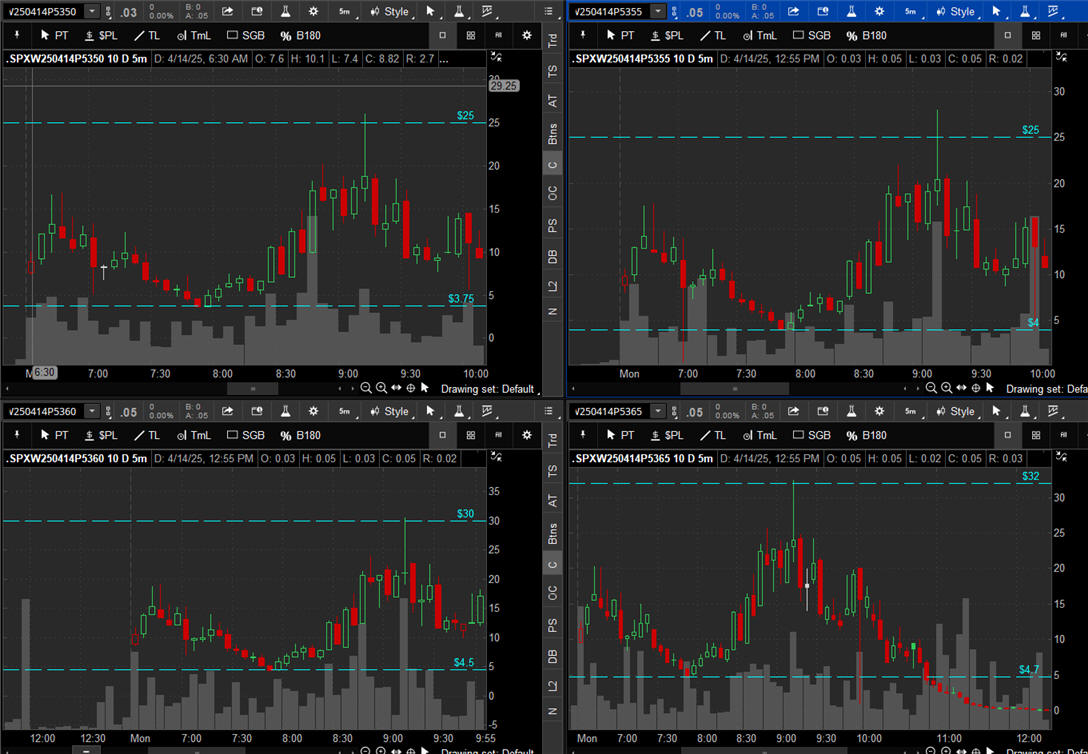Select SGB rectangle tool on P5365 chart
Screen dimensions: 1088x754
tap(811, 436)
